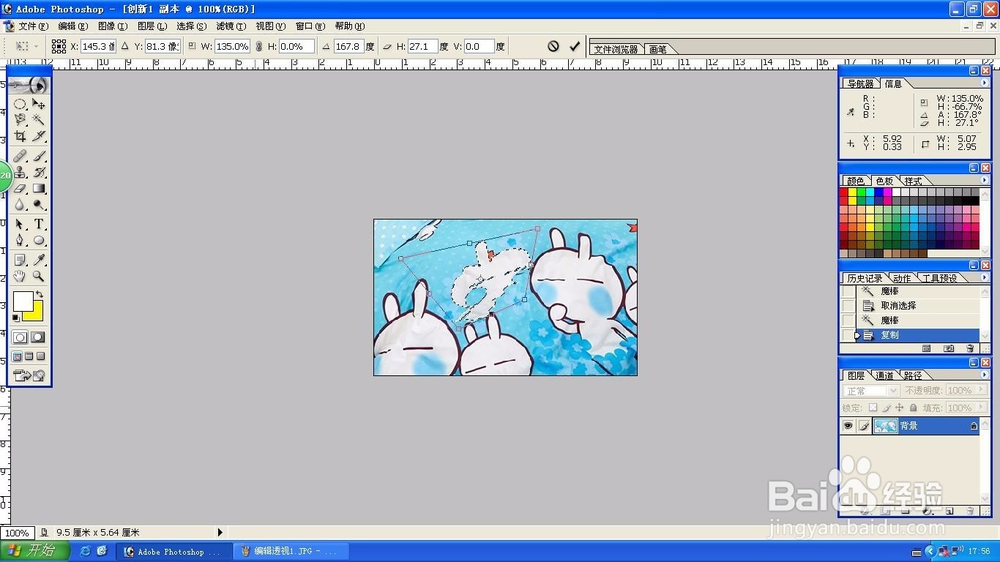Select the Hand tool
The image size is (1000, 562).
(x=20, y=276)
